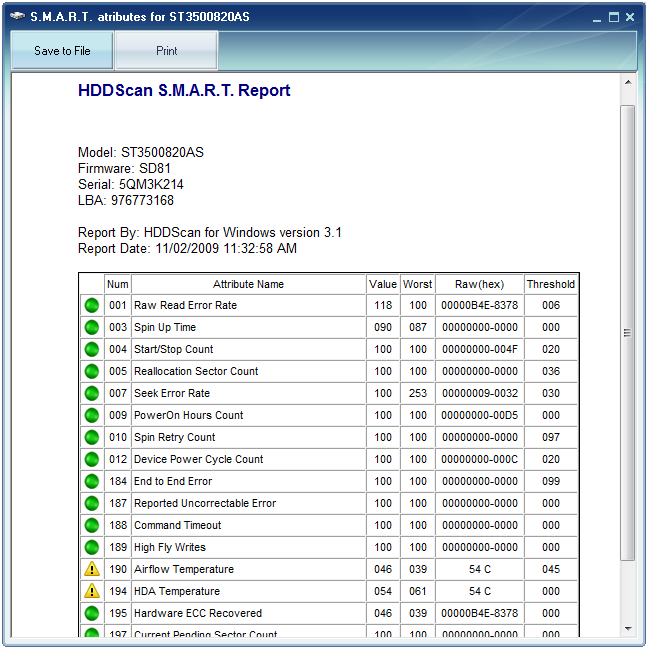The image size is (648, 649).
Task: Click yellow warning icon for Airflow Temperature
Action: tap(92, 569)
